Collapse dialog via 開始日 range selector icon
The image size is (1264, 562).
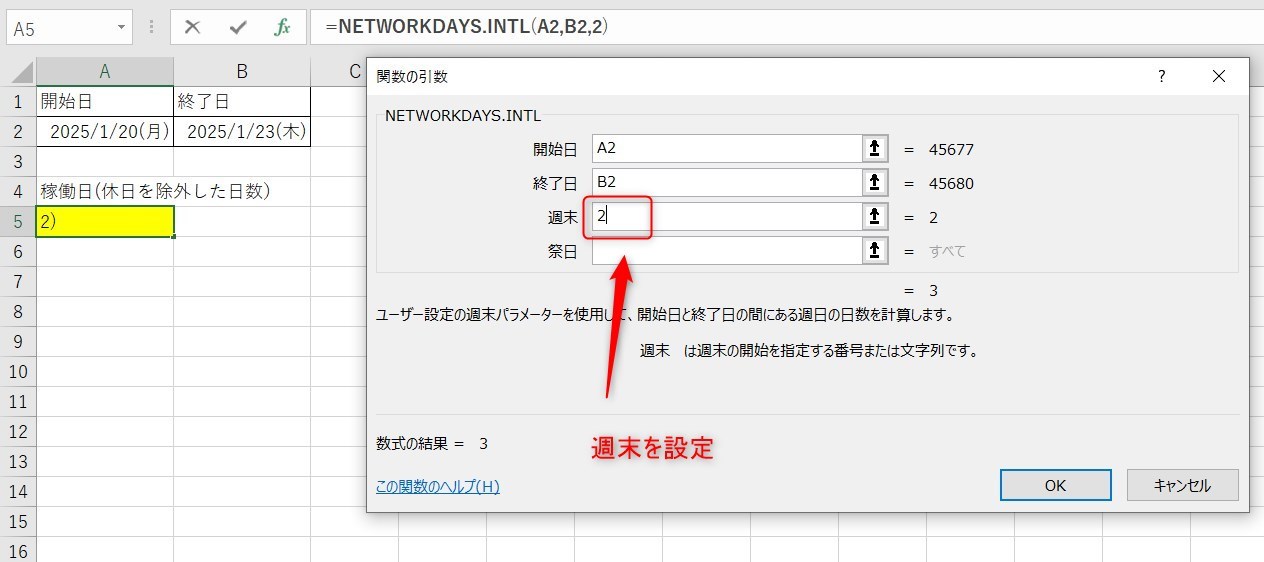click(875, 149)
